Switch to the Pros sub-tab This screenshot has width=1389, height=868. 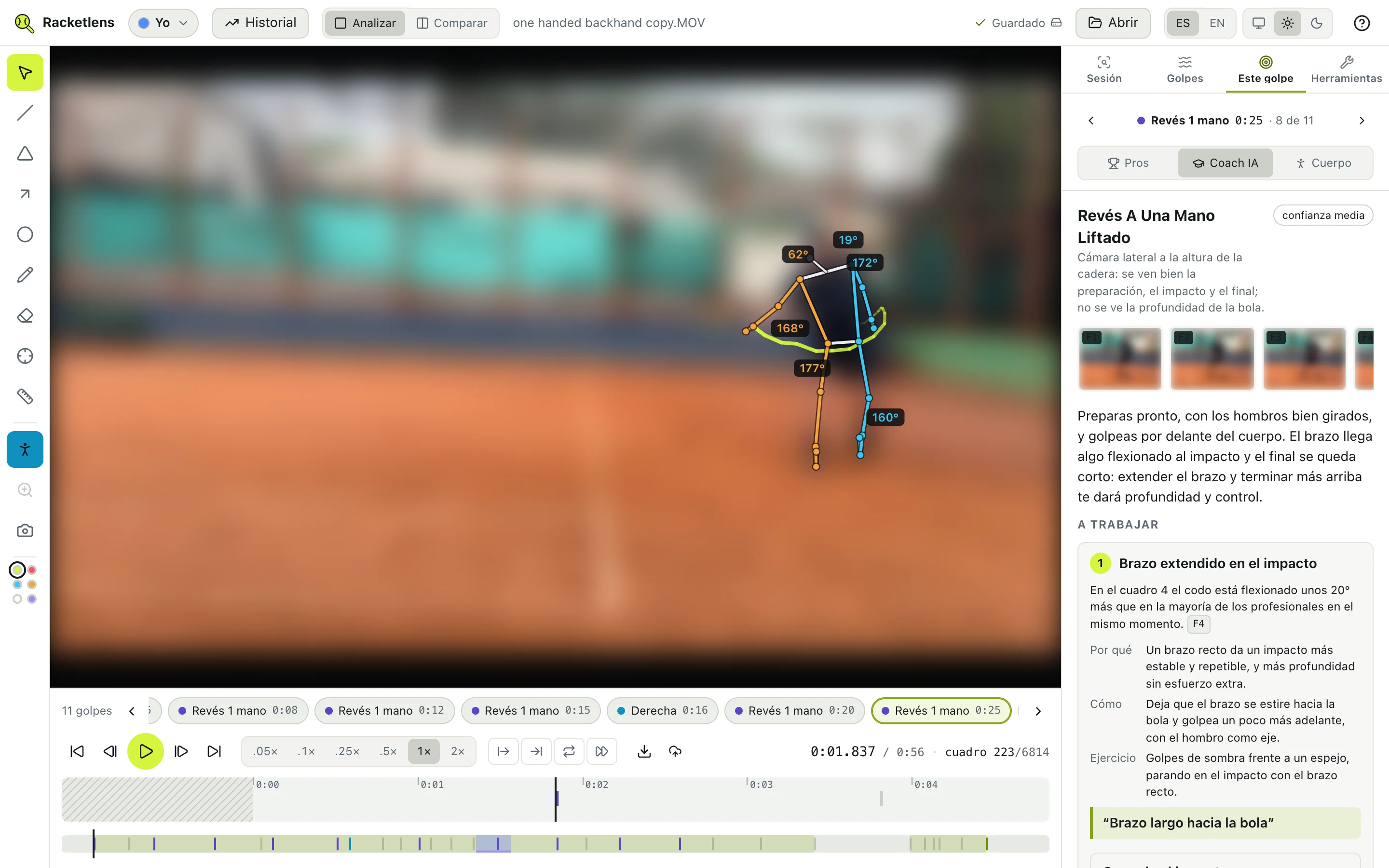[x=1128, y=163]
